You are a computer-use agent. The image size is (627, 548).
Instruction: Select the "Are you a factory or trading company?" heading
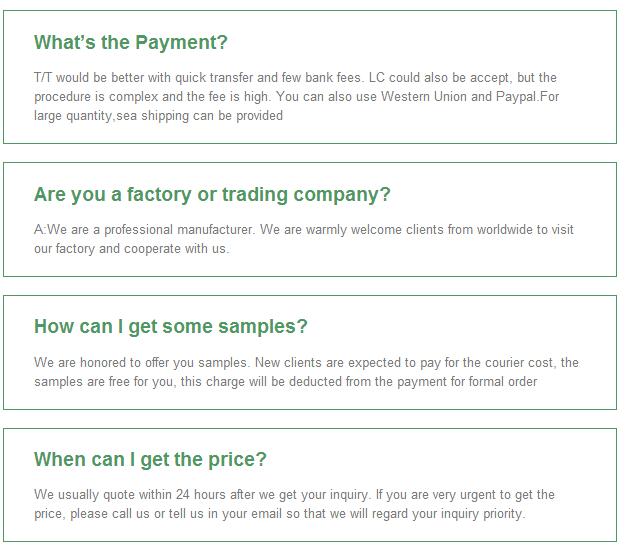[212, 195]
